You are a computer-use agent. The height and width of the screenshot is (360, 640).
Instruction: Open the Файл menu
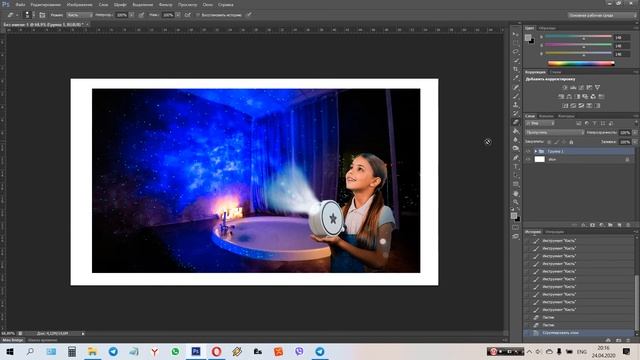coord(20,4)
